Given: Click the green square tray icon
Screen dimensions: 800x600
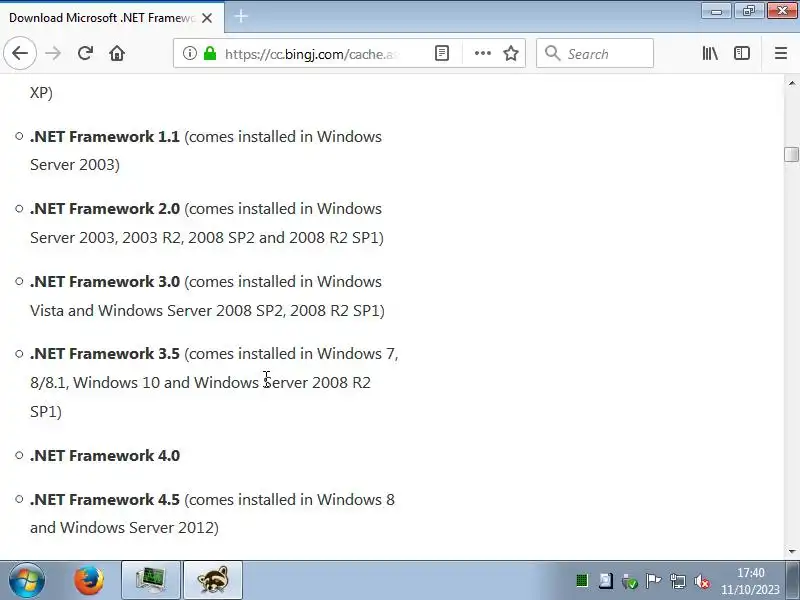Looking at the screenshot, I should (x=582, y=581).
